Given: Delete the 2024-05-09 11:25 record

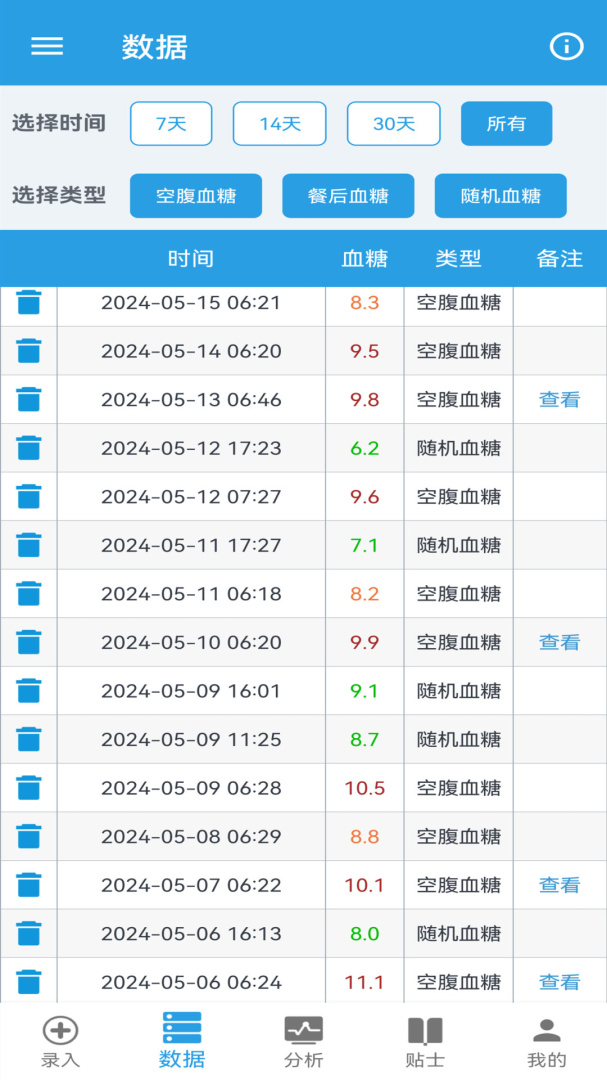Looking at the screenshot, I should click(29, 739).
